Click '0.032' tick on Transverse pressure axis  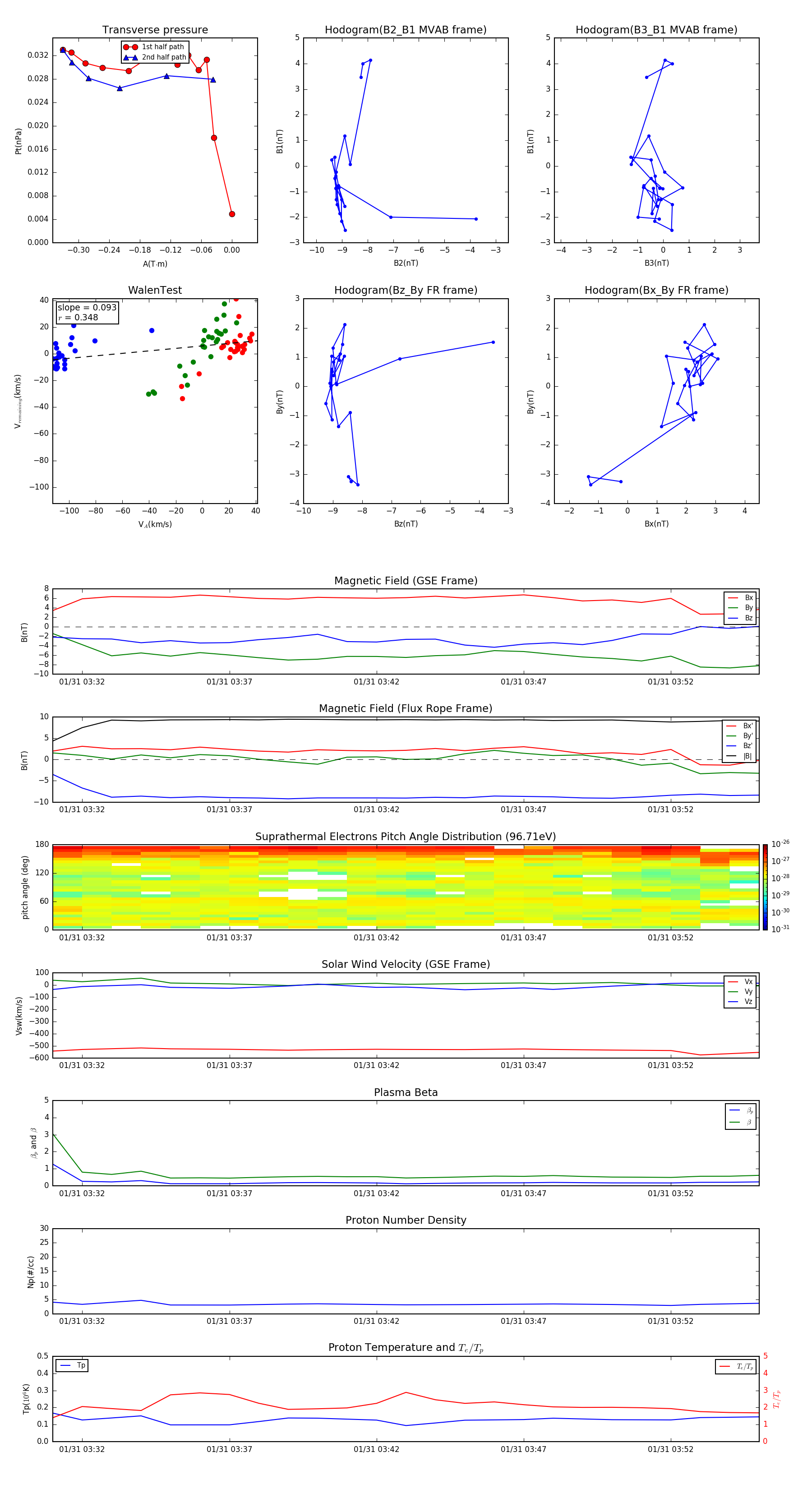[37, 55]
